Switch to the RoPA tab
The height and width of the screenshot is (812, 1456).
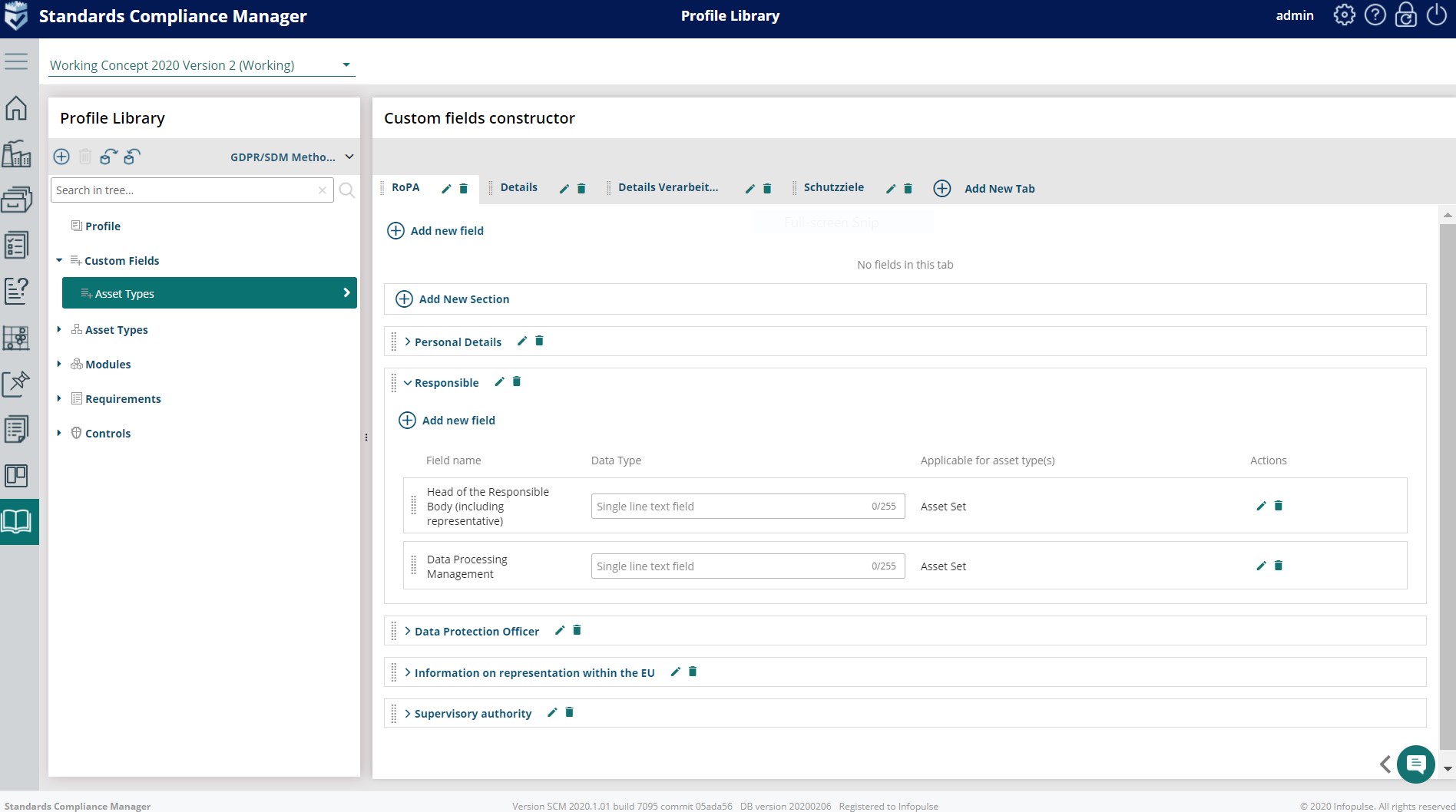(405, 187)
